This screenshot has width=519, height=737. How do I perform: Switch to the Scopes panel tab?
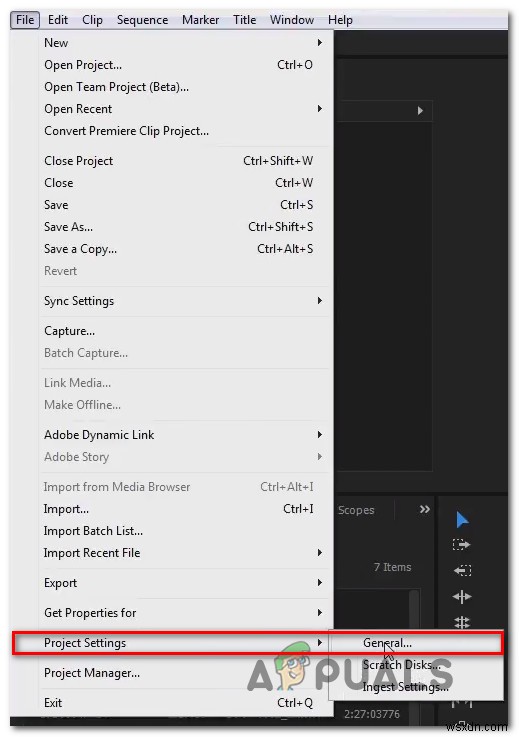356,510
